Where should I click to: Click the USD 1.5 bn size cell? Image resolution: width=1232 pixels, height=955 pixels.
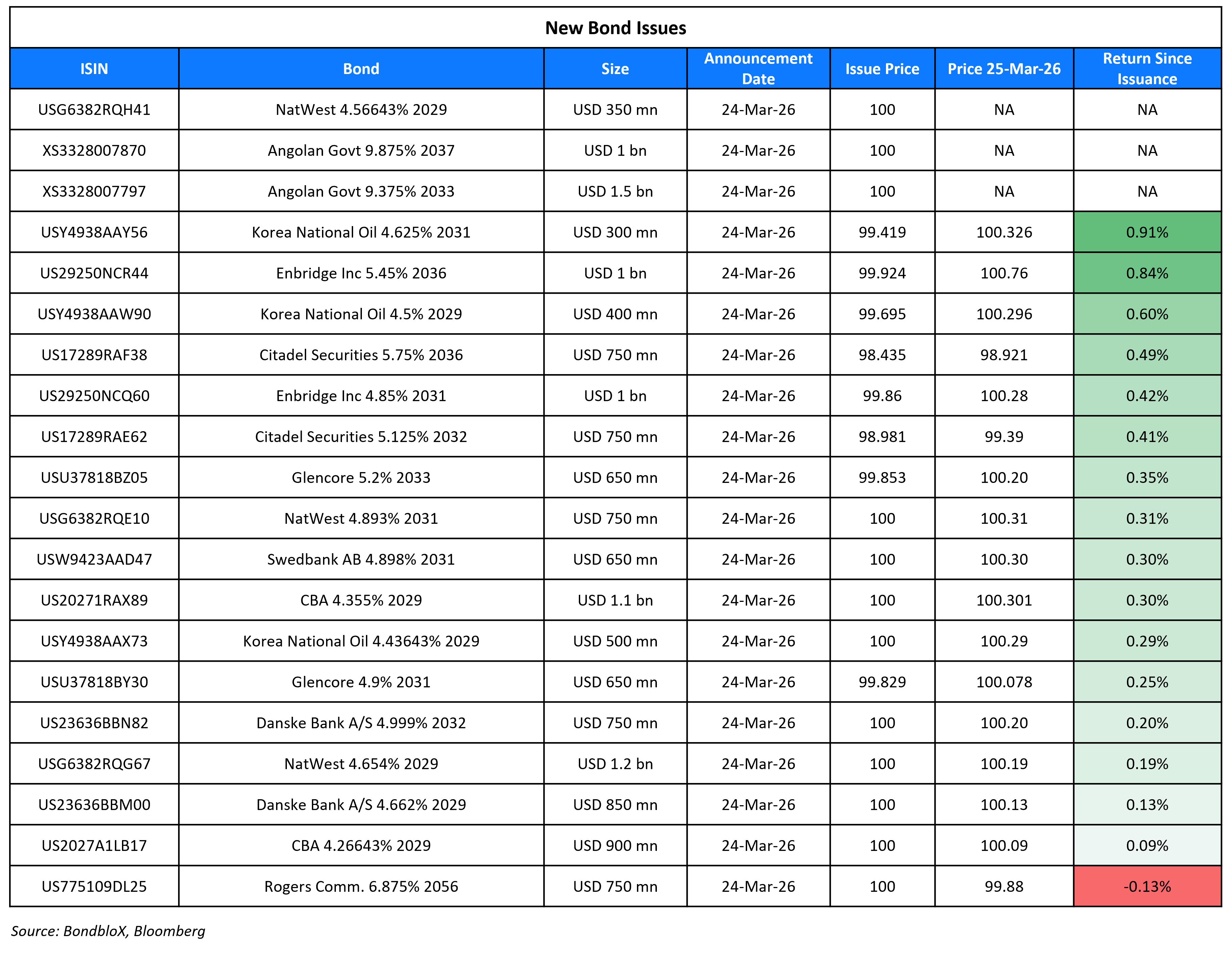point(614,191)
